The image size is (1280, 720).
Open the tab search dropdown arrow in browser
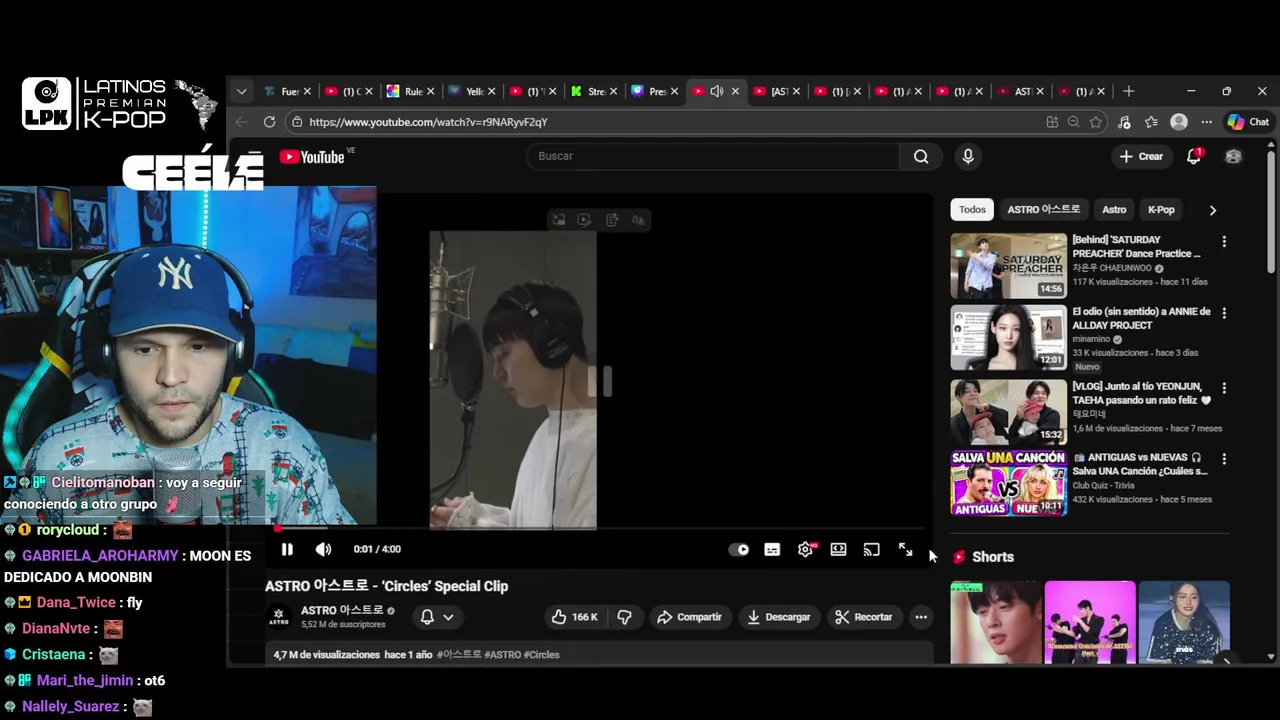[x=241, y=91]
